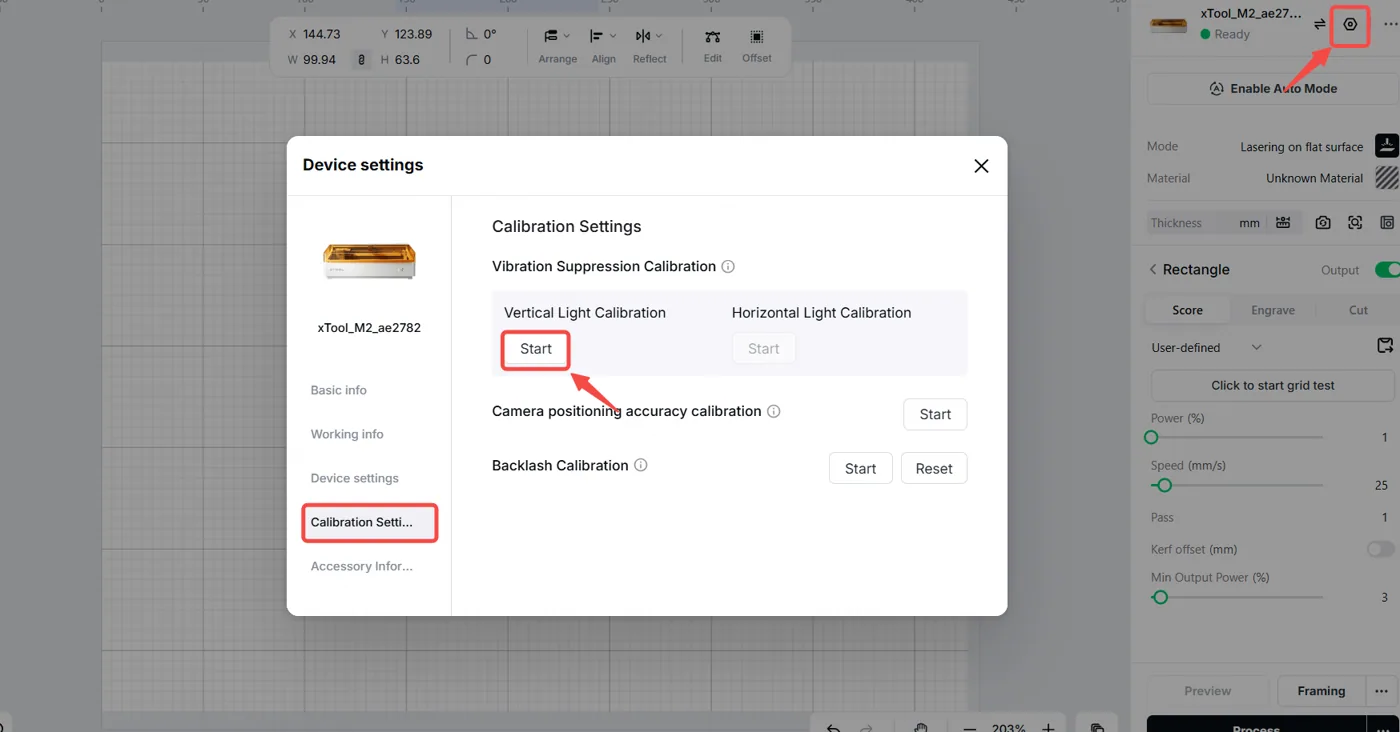Close the Device settings dialog

pyautogui.click(x=981, y=166)
